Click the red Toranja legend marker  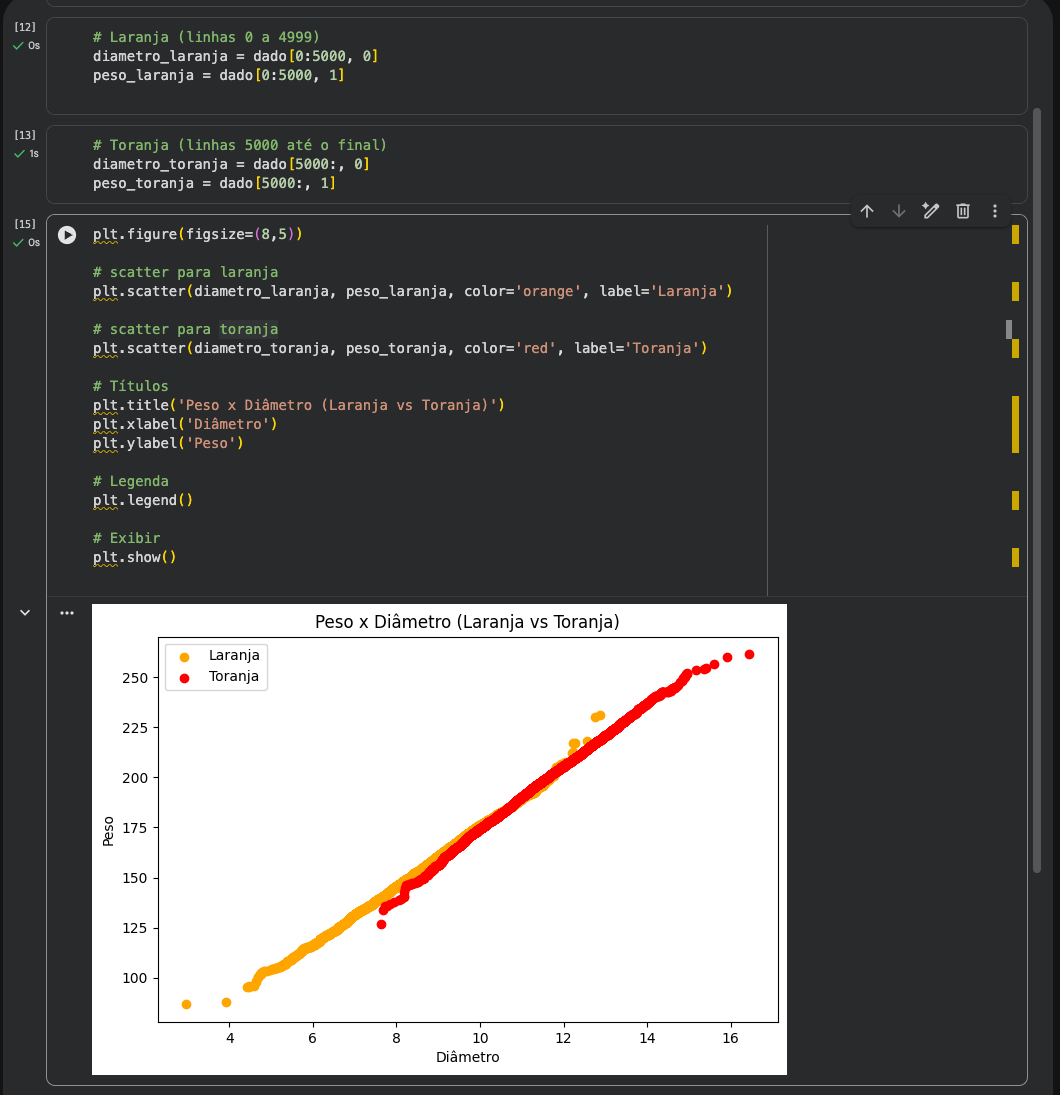pyautogui.click(x=183, y=678)
